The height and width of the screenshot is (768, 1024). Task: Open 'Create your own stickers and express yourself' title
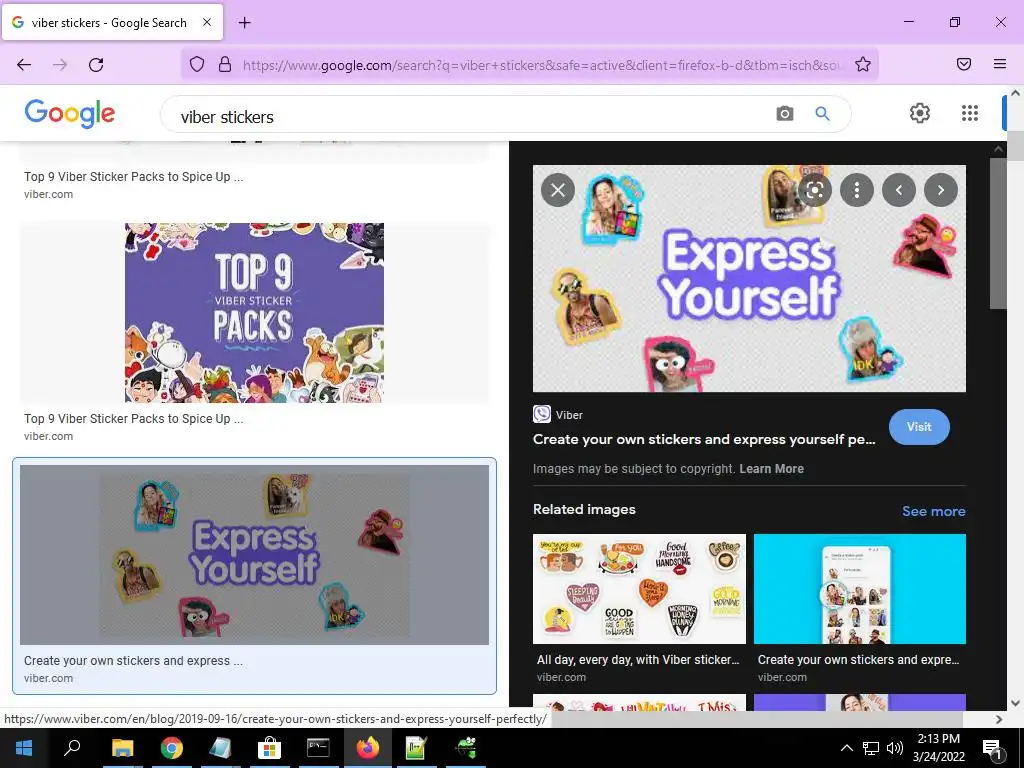click(704, 440)
